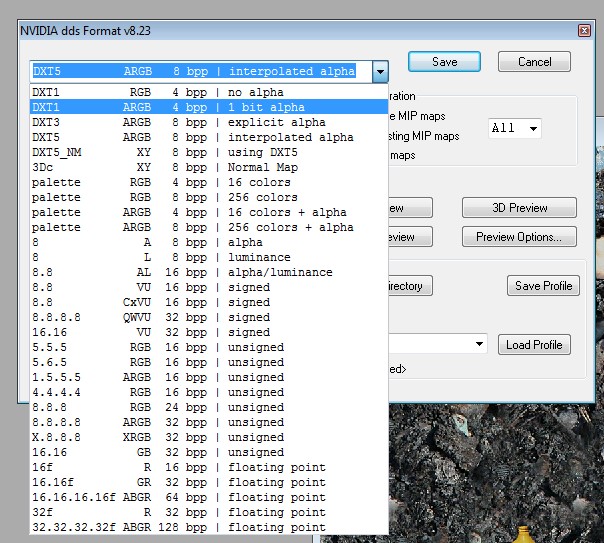Select DXT1 RGB no alpha format
Viewport: 604px width, 543px height.
click(x=209, y=92)
